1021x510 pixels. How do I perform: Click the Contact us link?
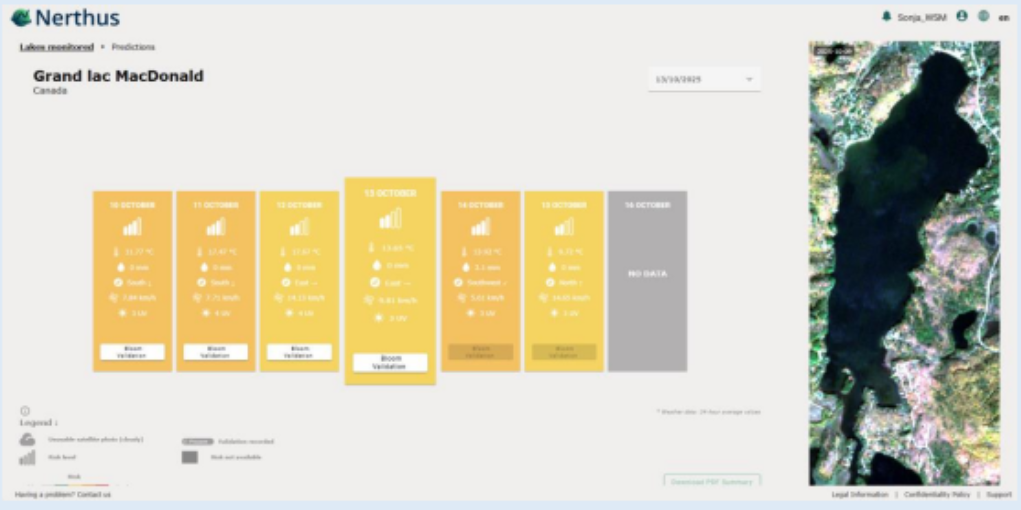click(94, 495)
